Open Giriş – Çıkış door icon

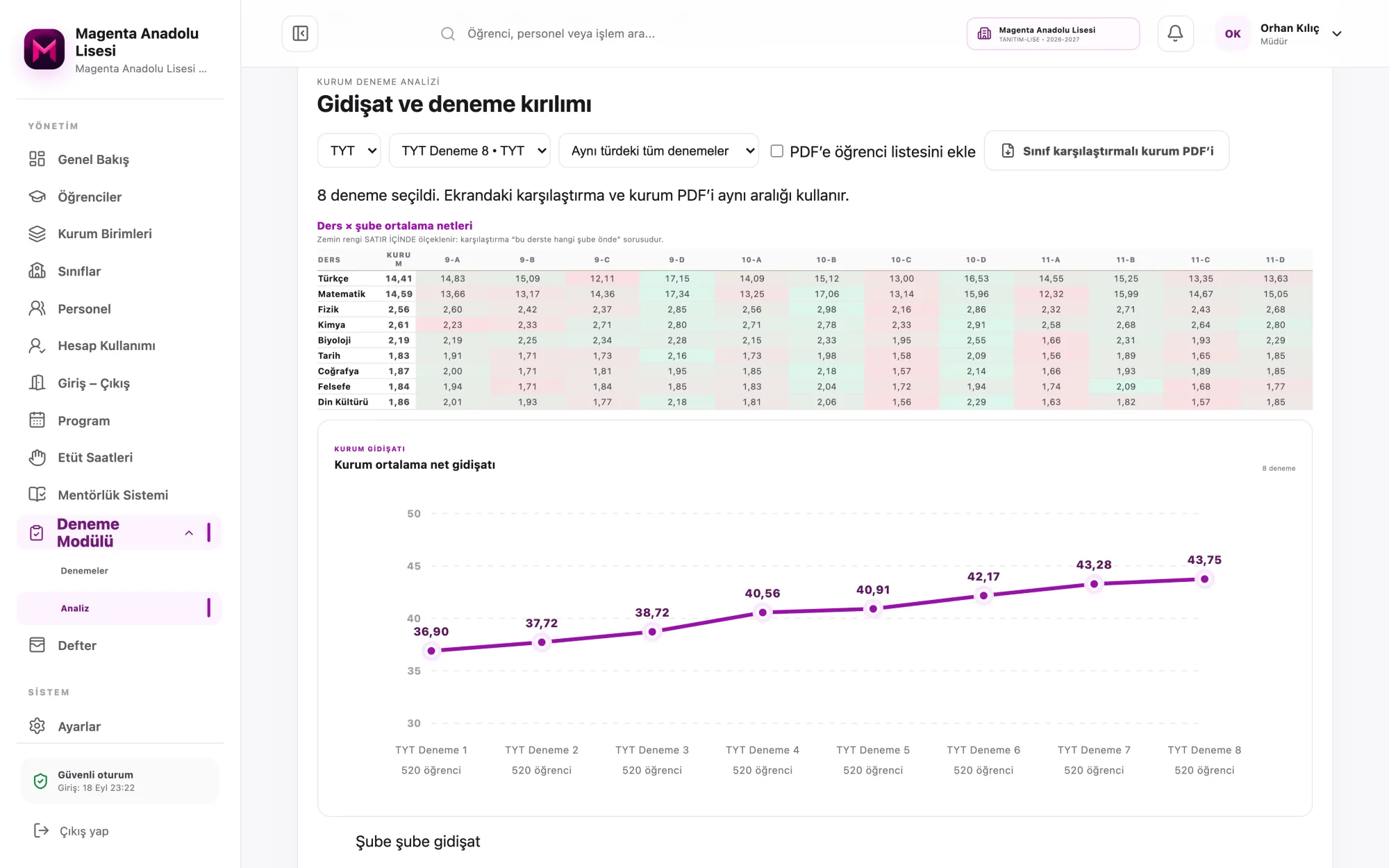[37, 383]
